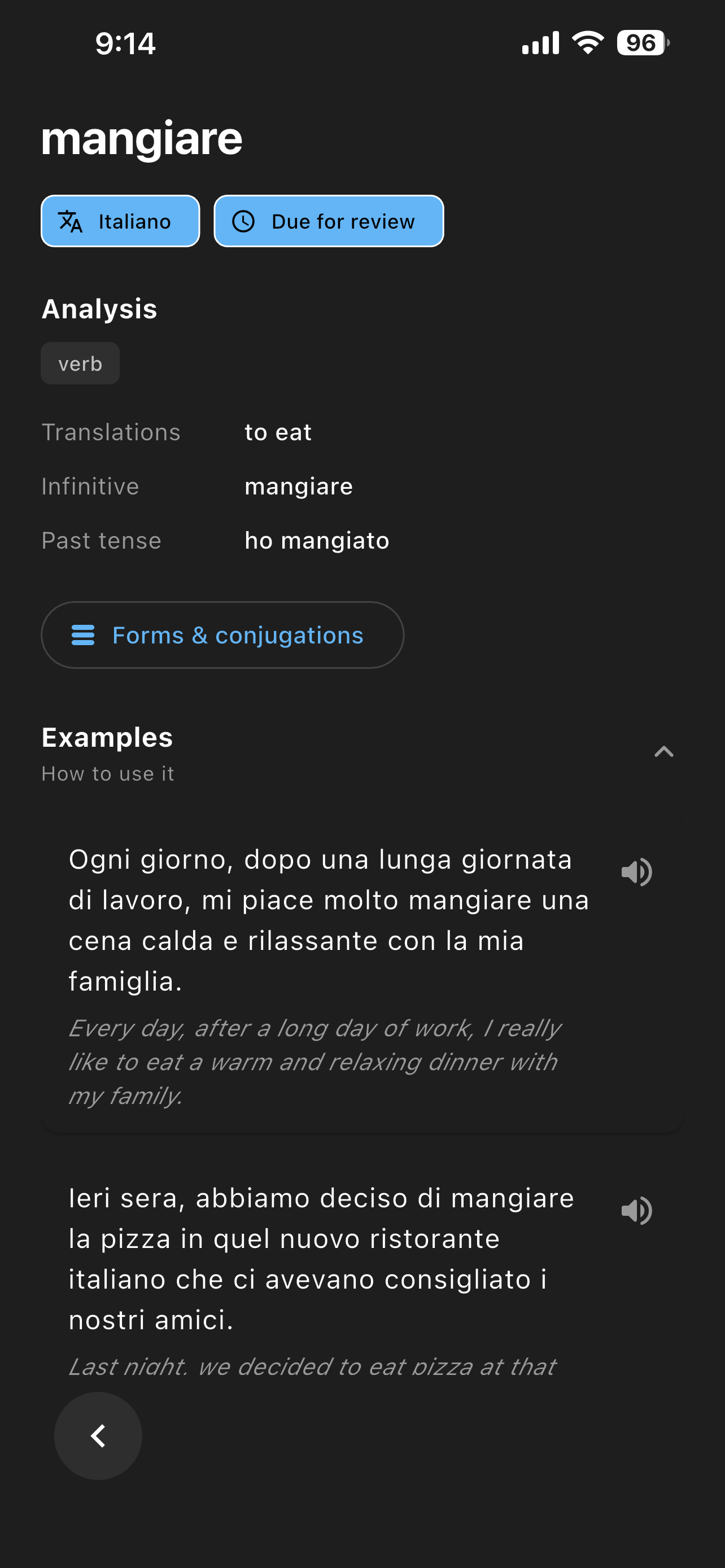Collapse the Examples section chevron
This screenshot has width=725, height=1568.
pos(663,752)
